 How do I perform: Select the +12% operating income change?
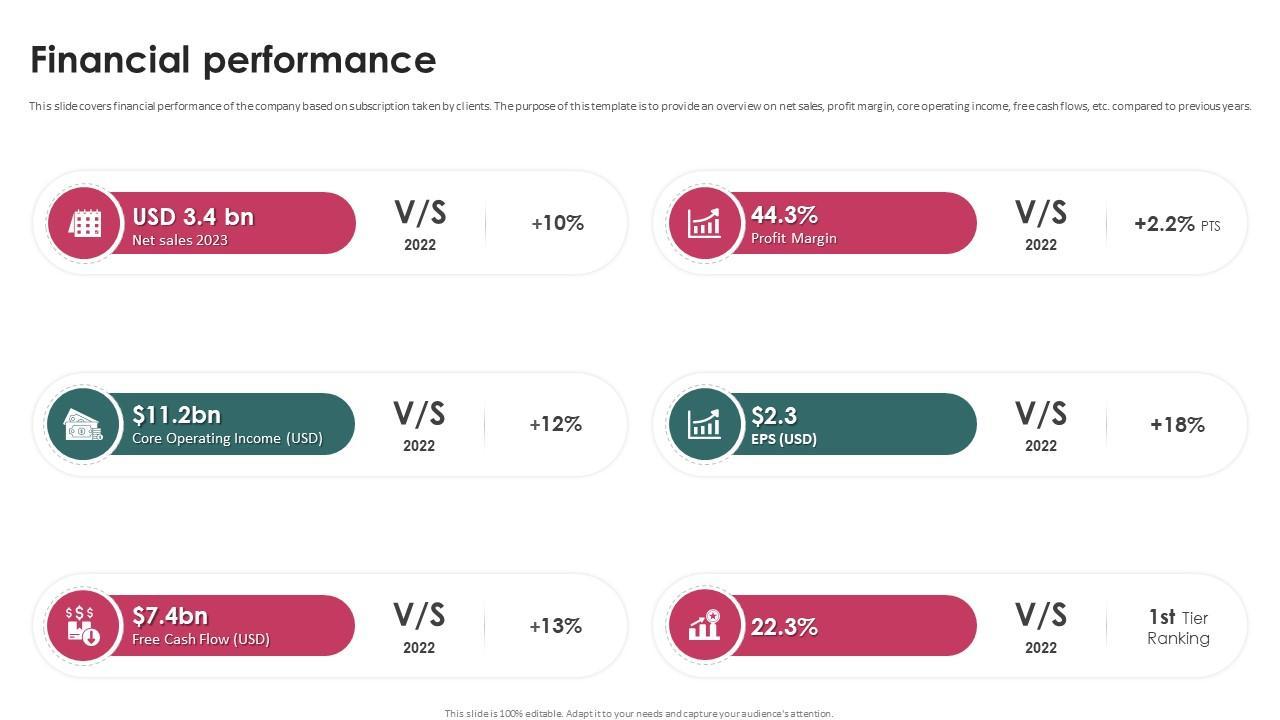[555, 424]
